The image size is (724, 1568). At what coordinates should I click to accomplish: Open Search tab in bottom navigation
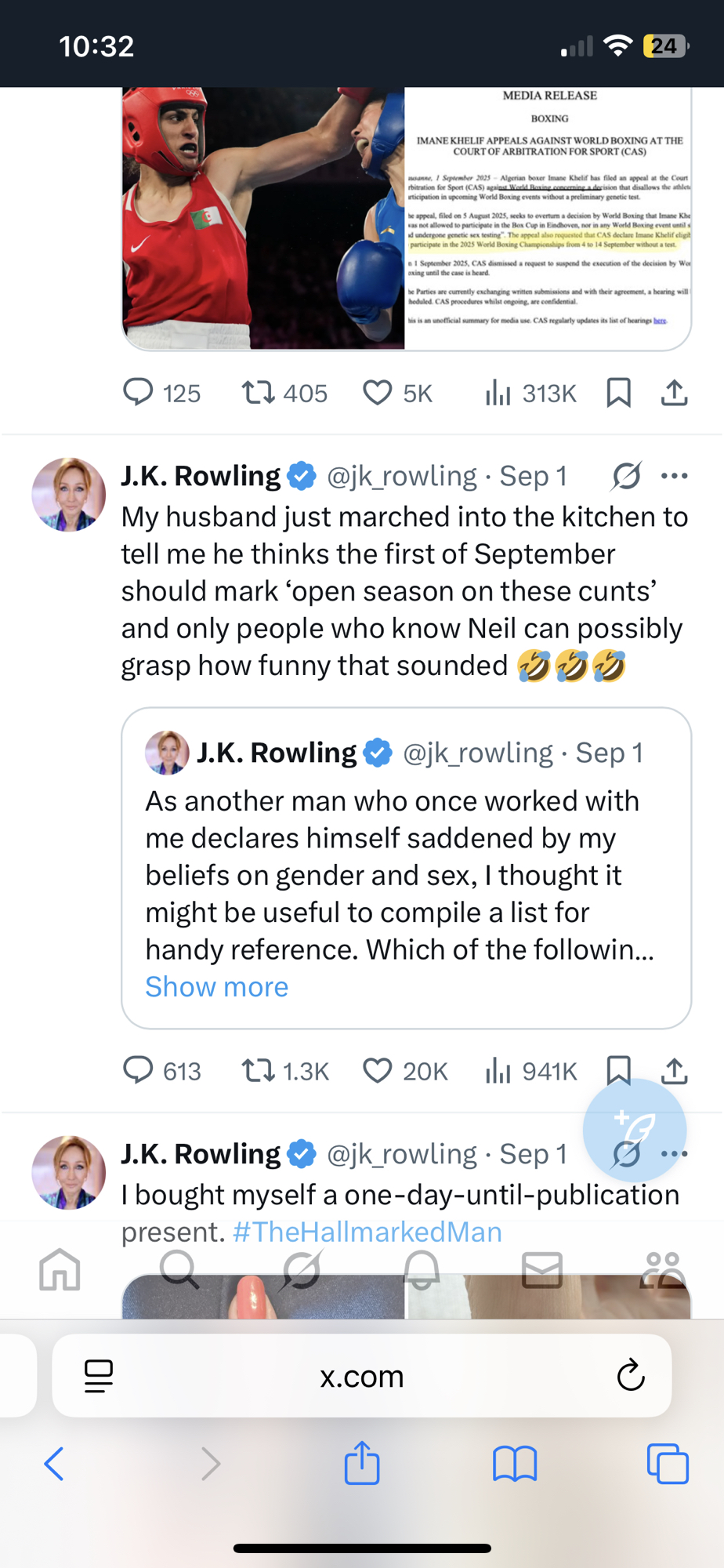[179, 1269]
